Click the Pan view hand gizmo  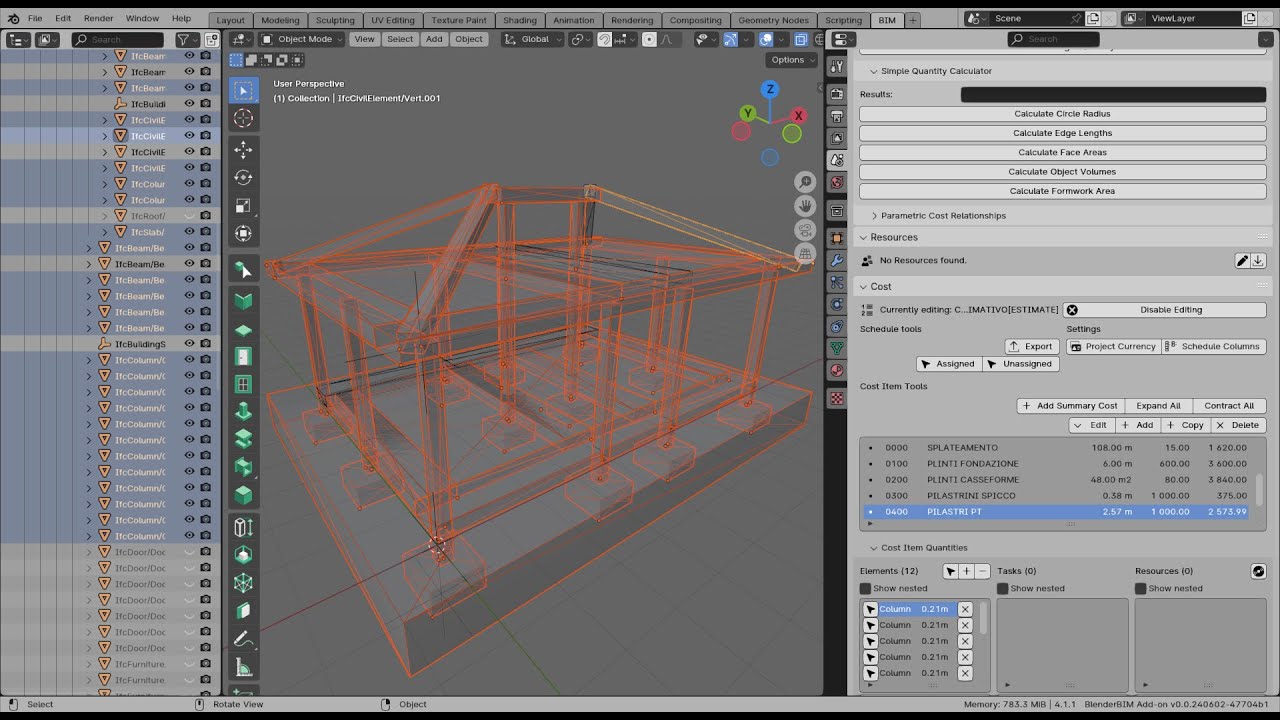coord(805,206)
